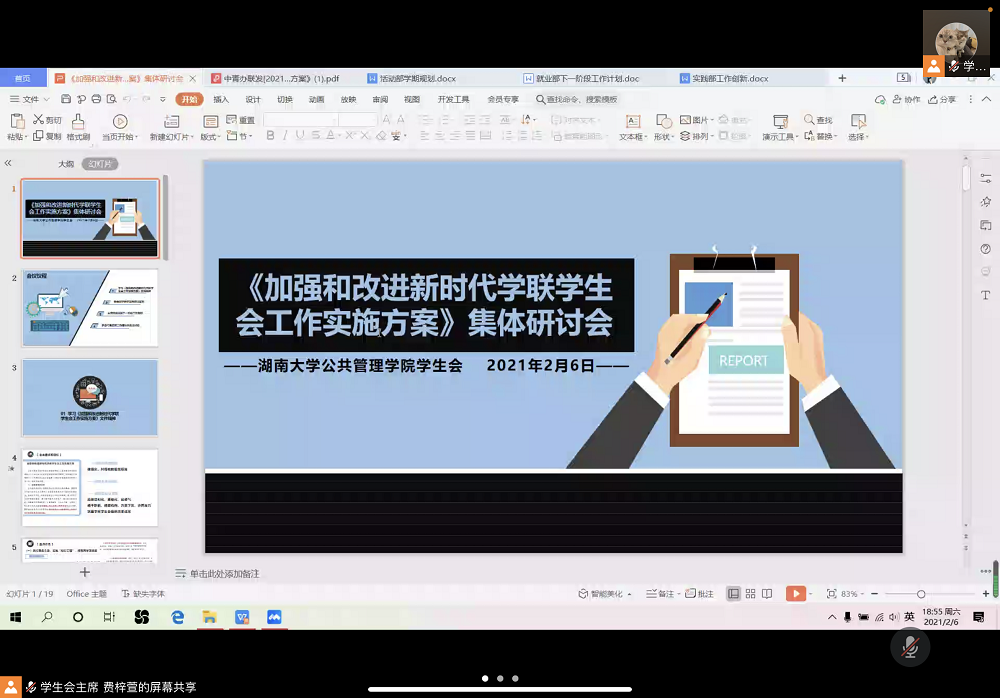Click the Save icon in quick toolbar
The height and width of the screenshot is (698, 1000).
point(66,99)
